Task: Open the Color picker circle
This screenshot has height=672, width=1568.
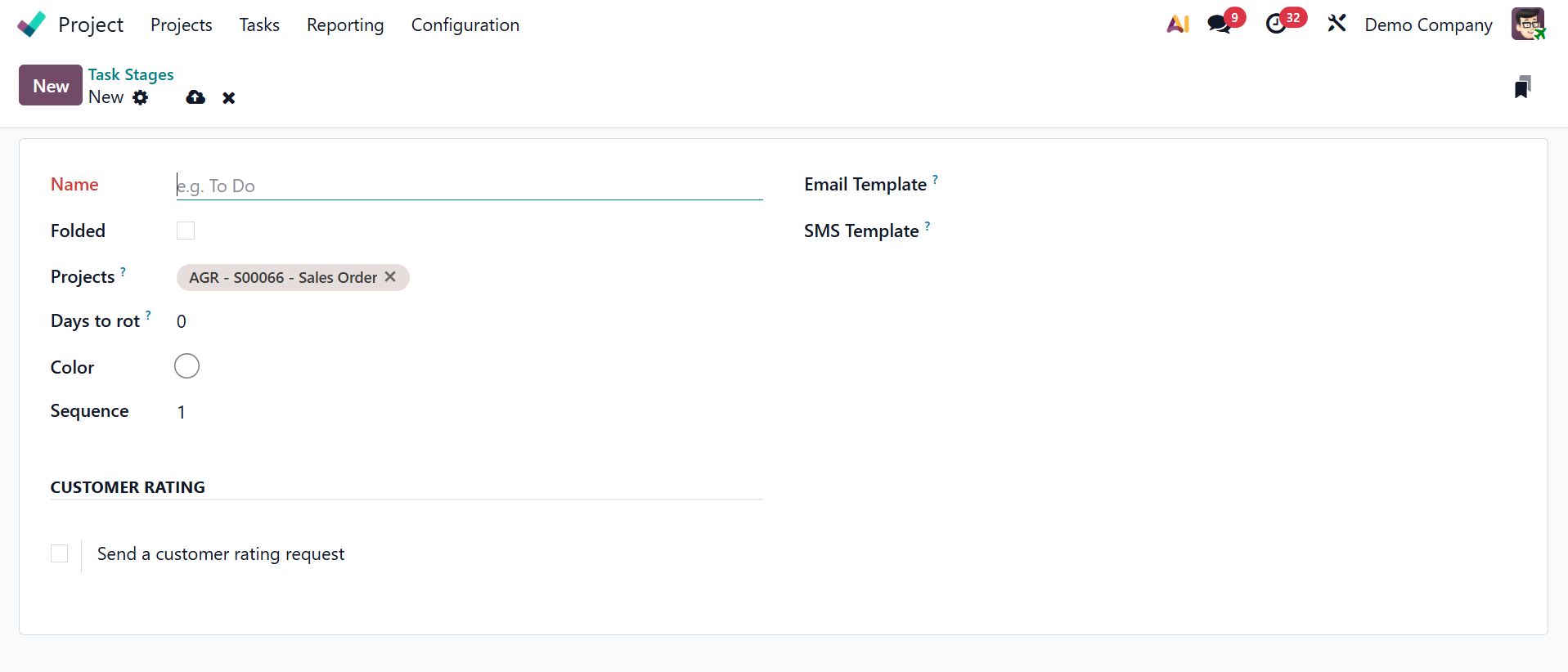Action: 186,366
